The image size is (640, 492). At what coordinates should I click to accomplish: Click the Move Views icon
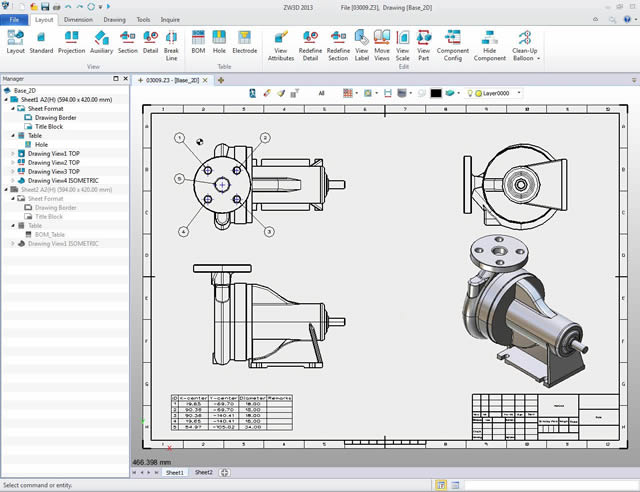click(382, 40)
